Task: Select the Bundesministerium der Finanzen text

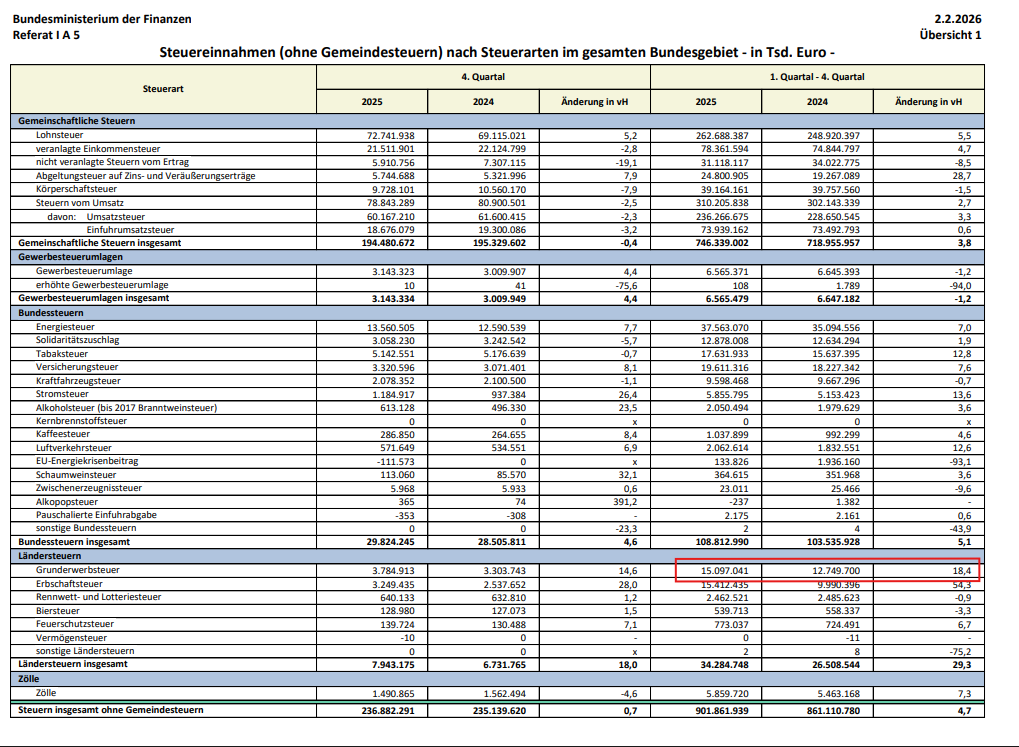Action: point(87,19)
